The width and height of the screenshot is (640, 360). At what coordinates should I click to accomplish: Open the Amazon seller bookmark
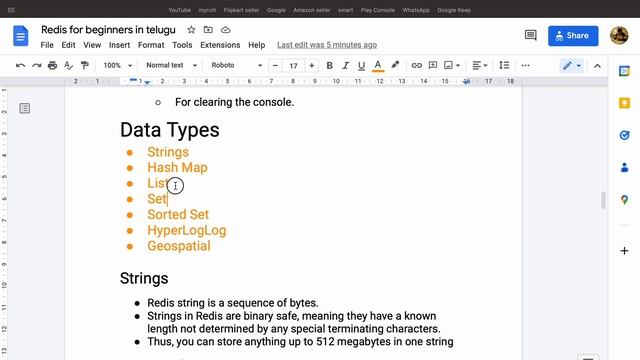pyautogui.click(x=311, y=10)
